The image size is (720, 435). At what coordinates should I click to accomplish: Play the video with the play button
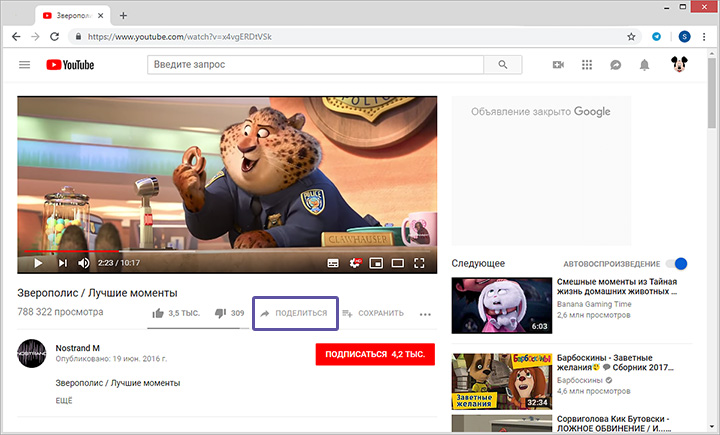pyautogui.click(x=38, y=263)
